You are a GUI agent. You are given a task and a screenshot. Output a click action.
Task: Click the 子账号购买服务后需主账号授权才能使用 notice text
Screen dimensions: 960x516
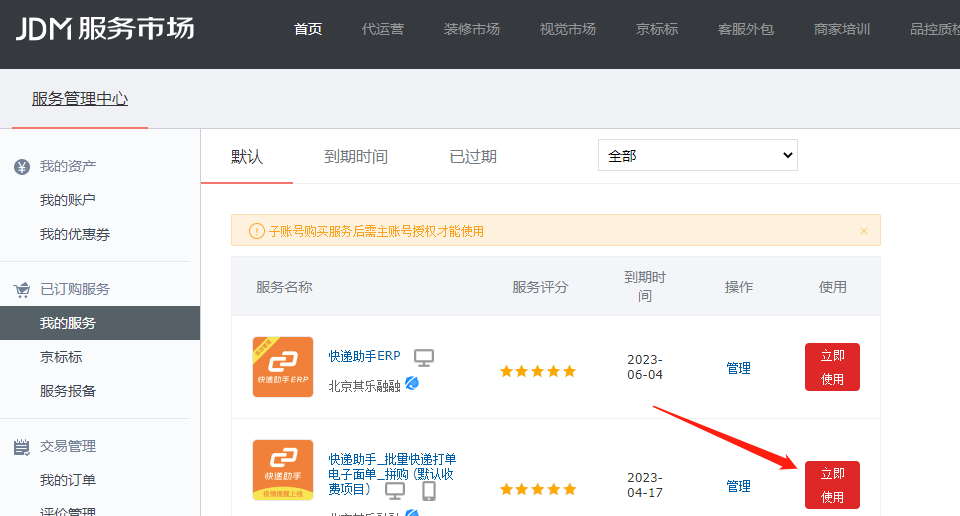point(377,231)
